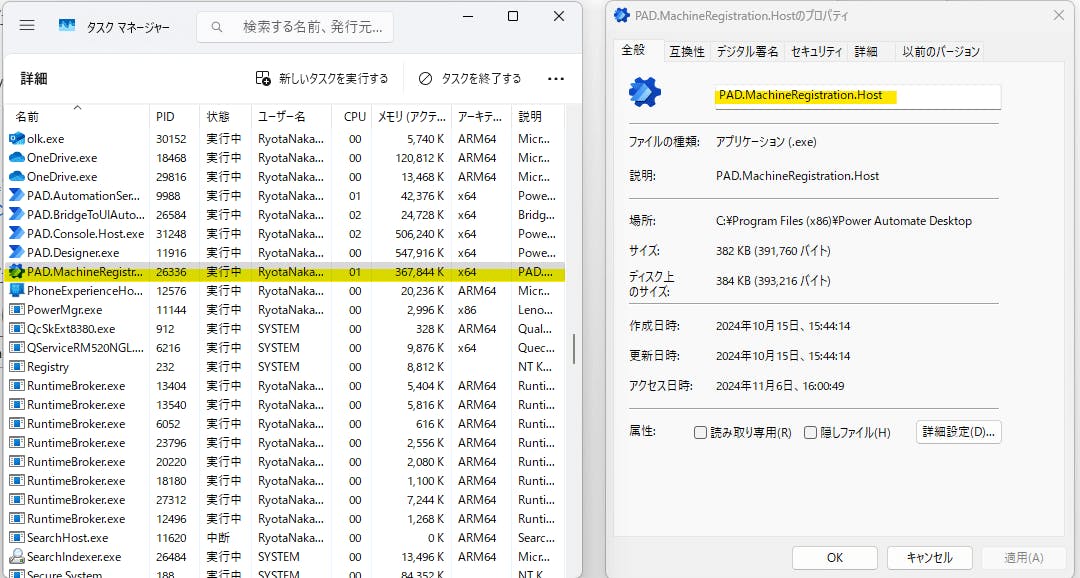Sort by the CPU column header
The height and width of the screenshot is (578, 1080).
[x=352, y=116]
